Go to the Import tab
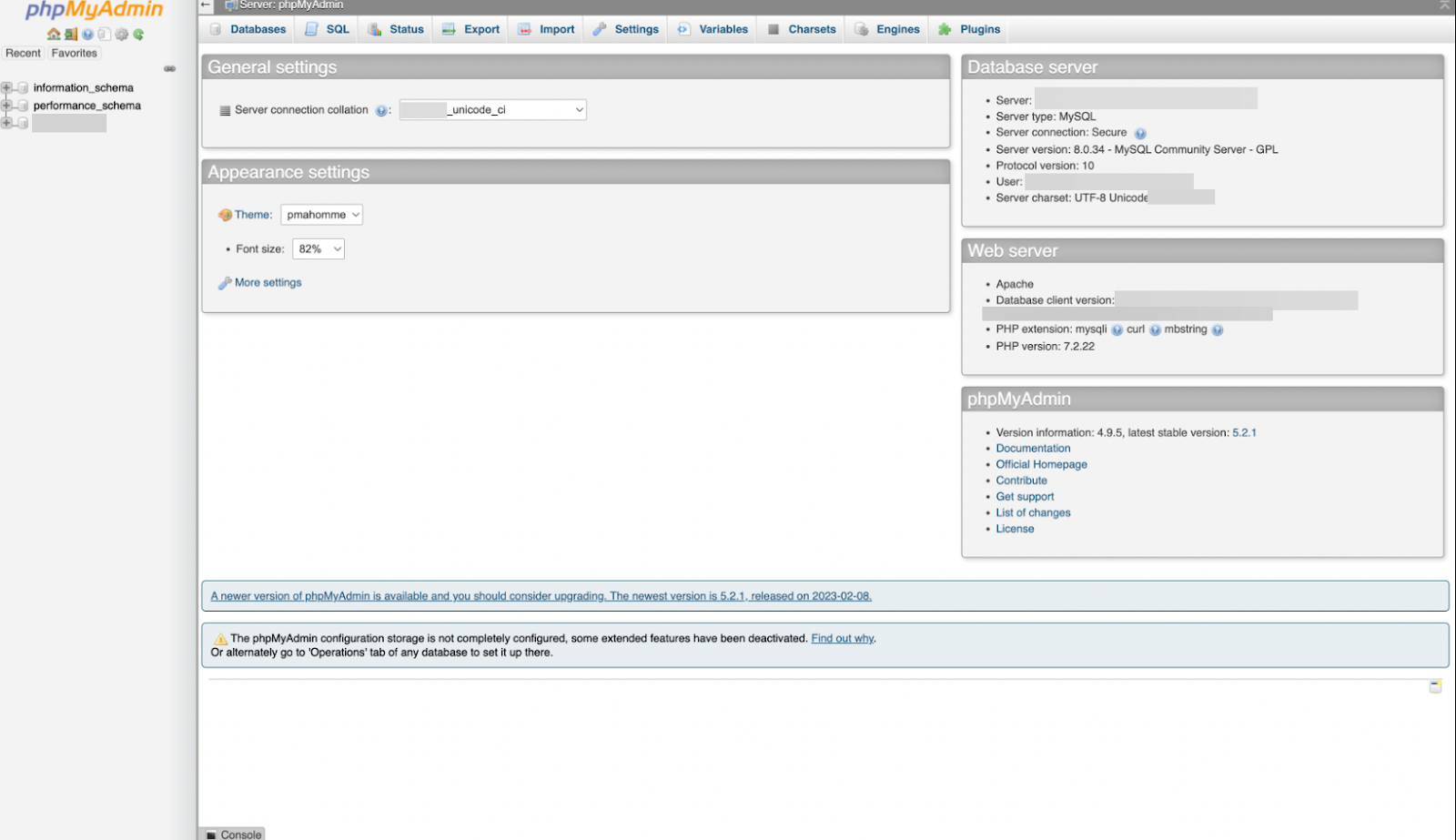Viewport: 1456px width, 840px height. (x=546, y=29)
